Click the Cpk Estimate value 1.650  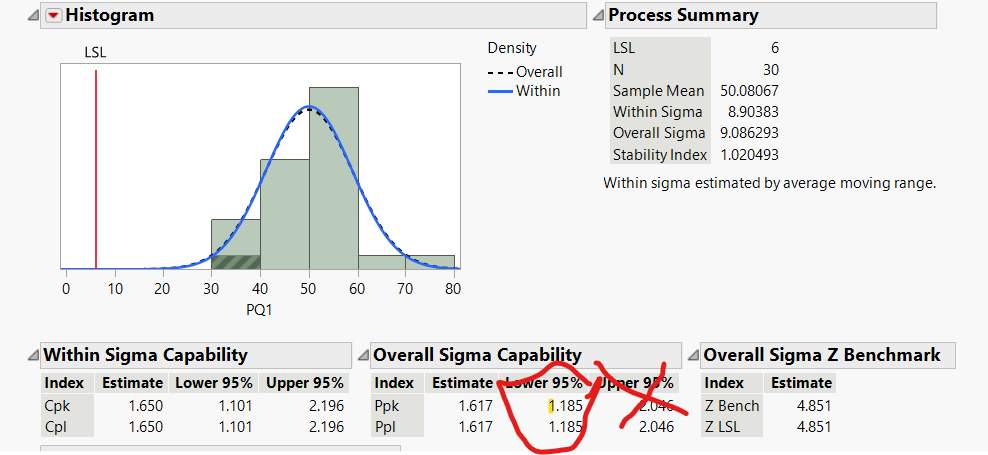coord(143,405)
